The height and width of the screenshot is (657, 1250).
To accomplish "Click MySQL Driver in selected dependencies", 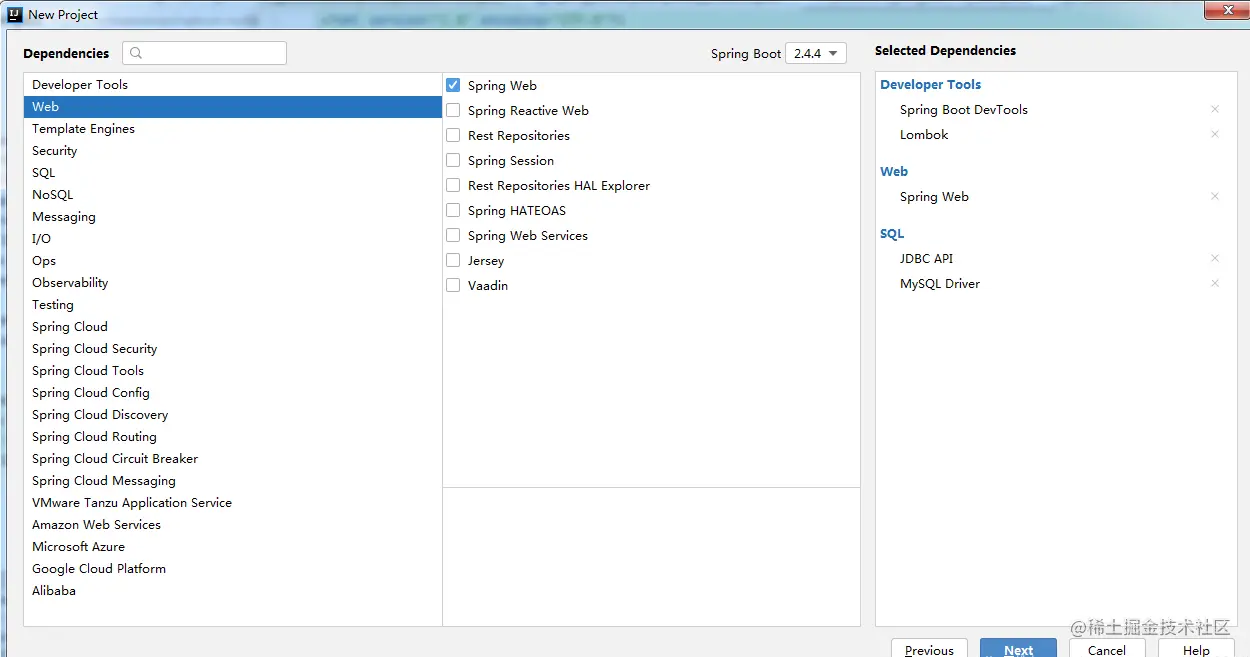I will coord(940,284).
